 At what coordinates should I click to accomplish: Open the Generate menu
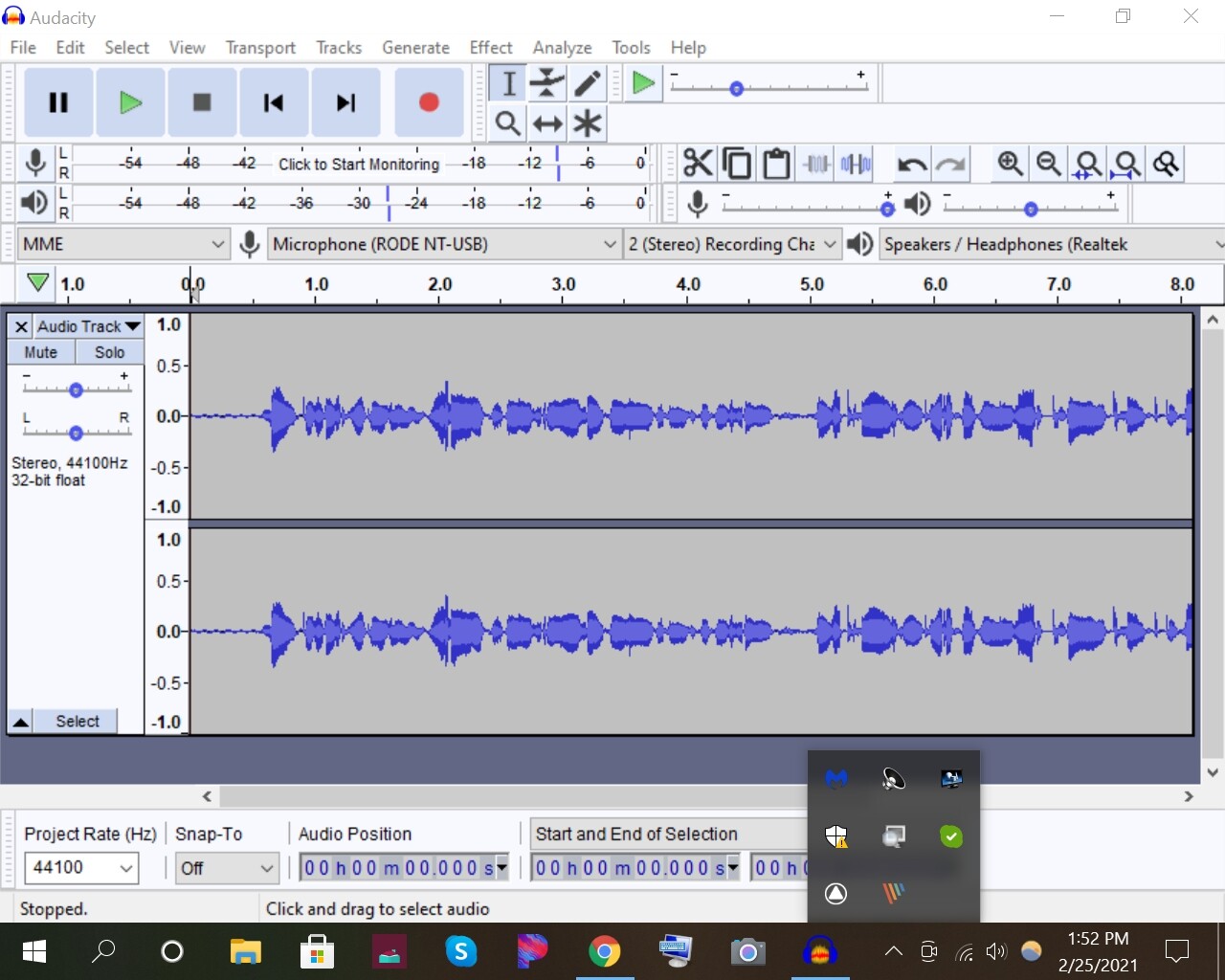415,48
